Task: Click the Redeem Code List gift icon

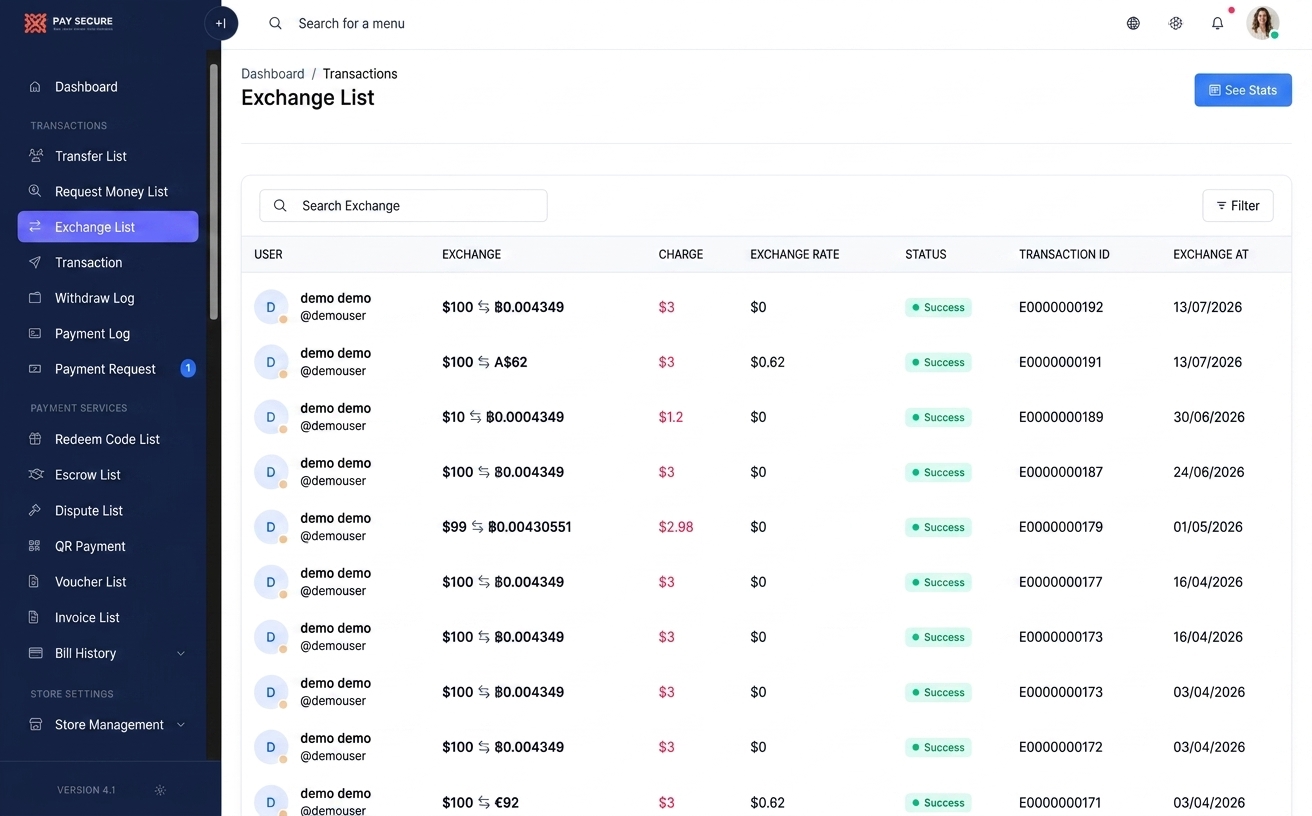Action: pyautogui.click(x=35, y=439)
